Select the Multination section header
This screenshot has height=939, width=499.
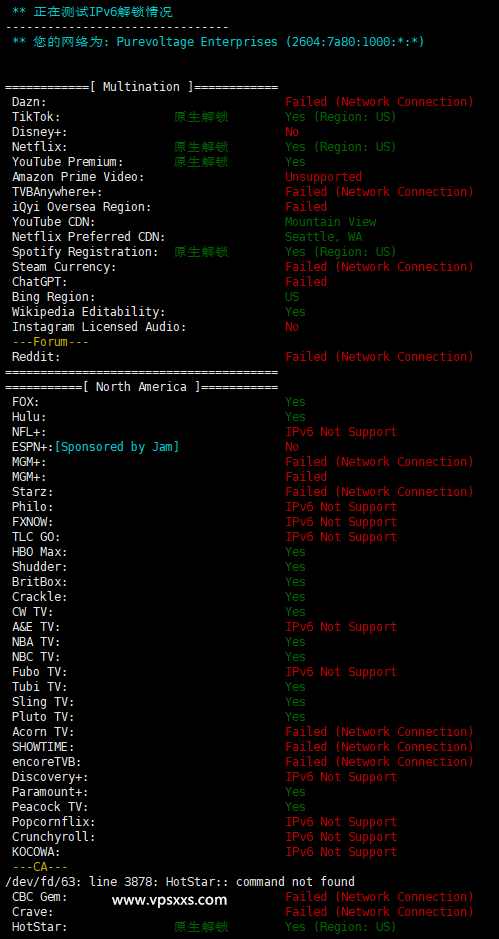pos(141,87)
